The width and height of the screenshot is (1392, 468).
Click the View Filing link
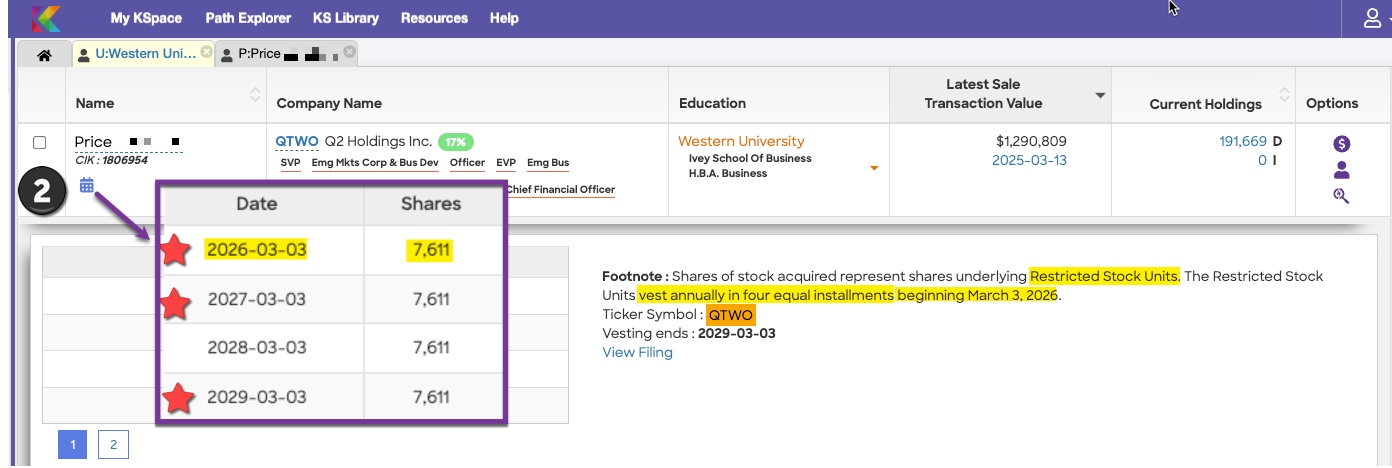point(637,352)
